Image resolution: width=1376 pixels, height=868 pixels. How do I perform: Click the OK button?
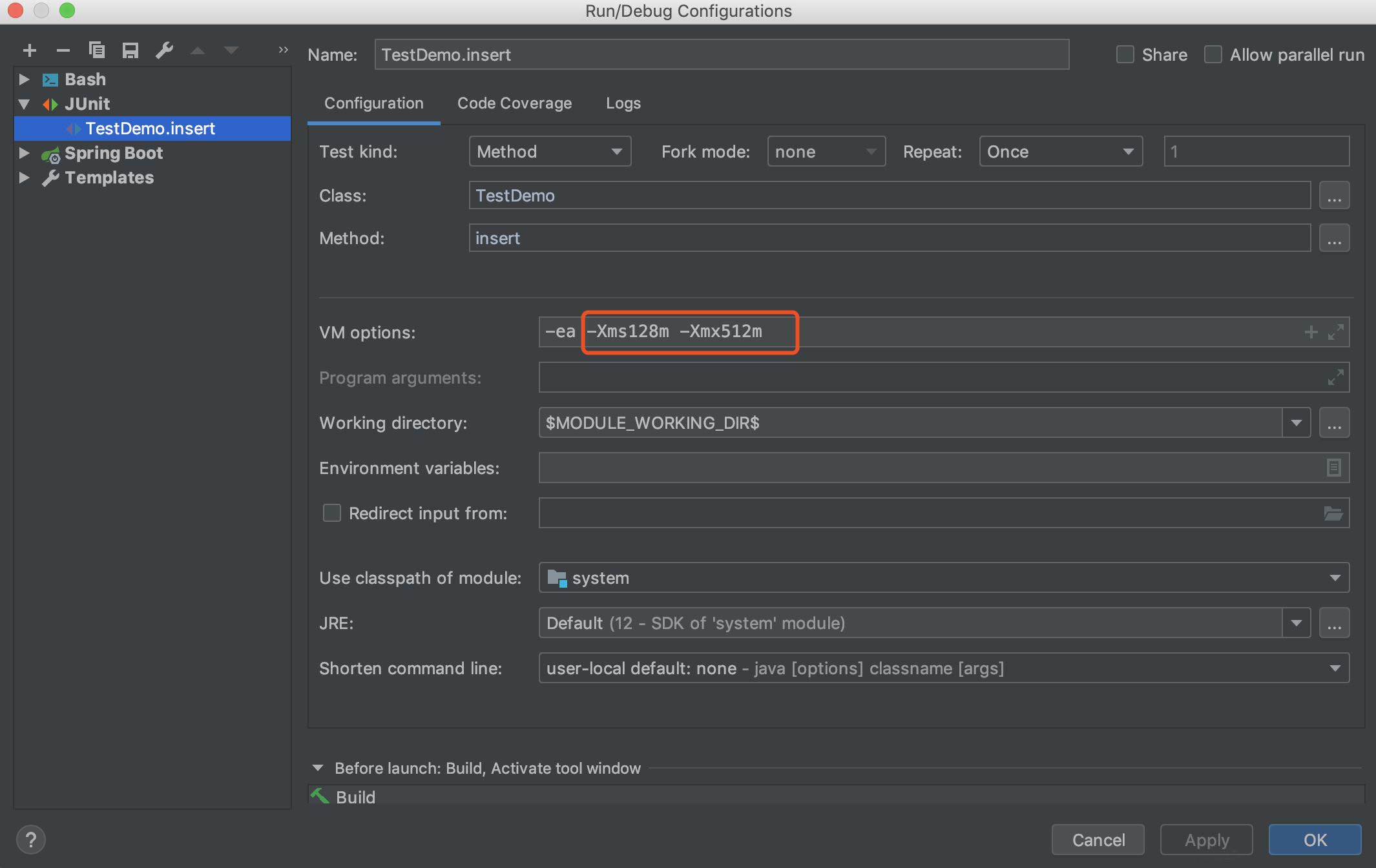[1315, 840]
